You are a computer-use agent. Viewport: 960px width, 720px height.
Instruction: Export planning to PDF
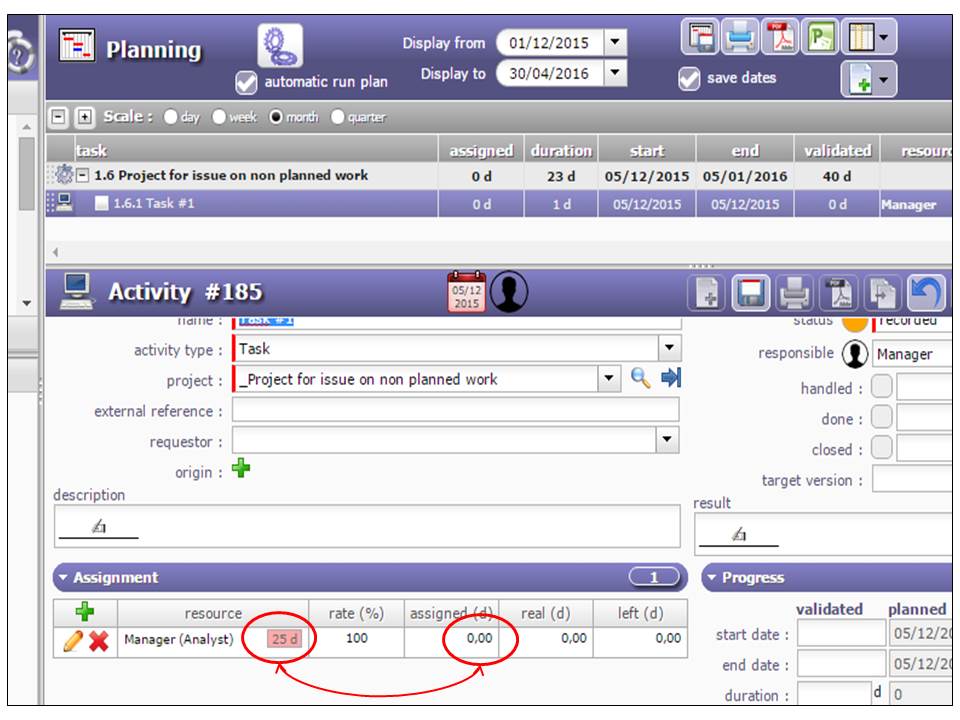point(779,38)
